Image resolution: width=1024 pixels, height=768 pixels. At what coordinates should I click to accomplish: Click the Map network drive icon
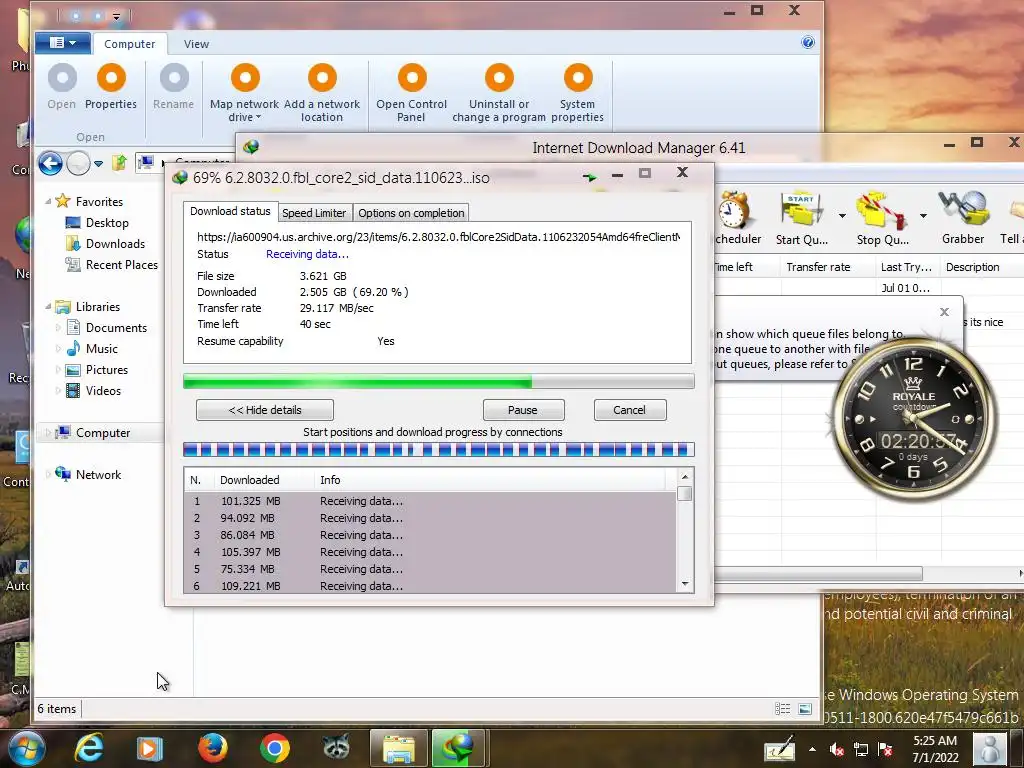tap(245, 78)
